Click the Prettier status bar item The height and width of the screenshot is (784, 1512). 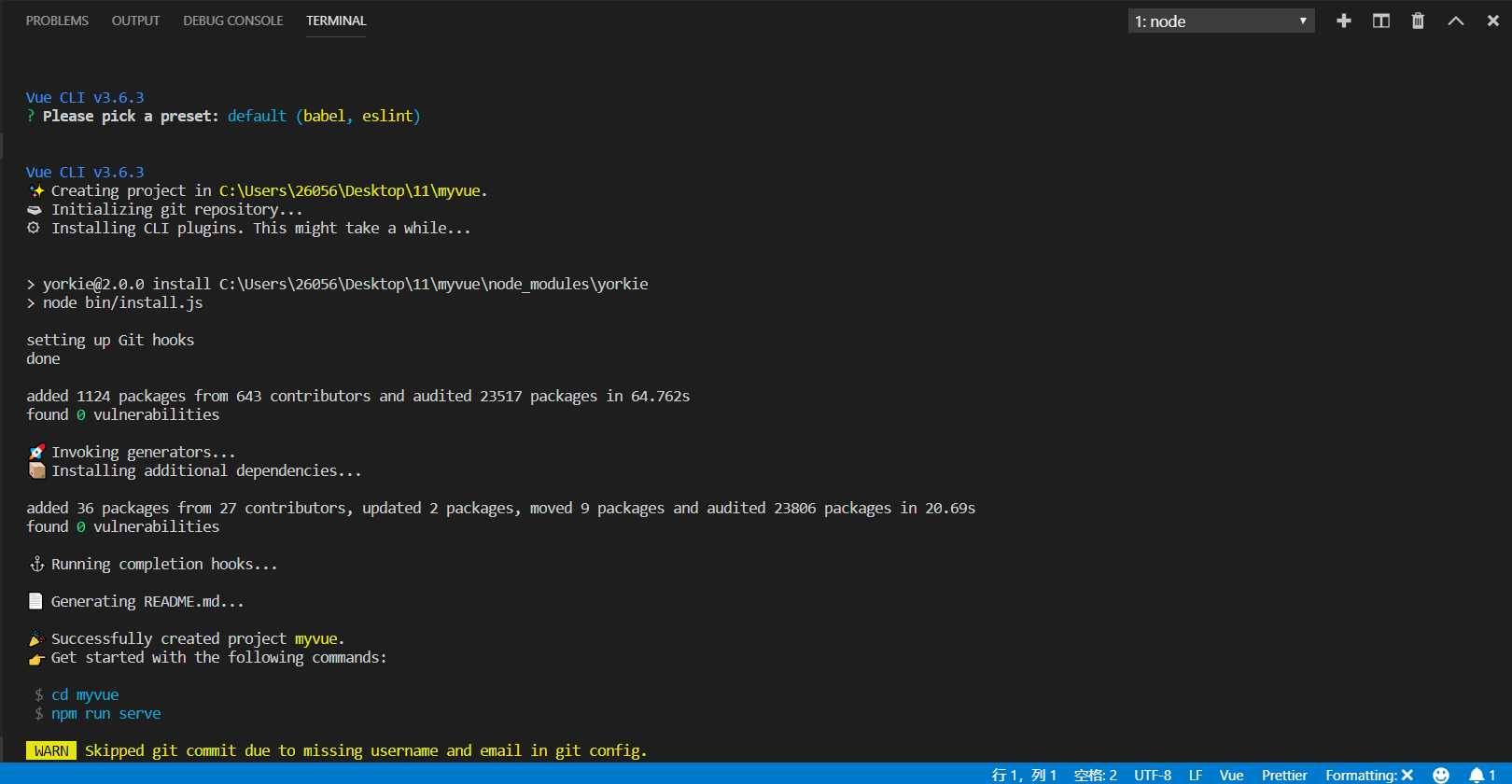(1284, 775)
